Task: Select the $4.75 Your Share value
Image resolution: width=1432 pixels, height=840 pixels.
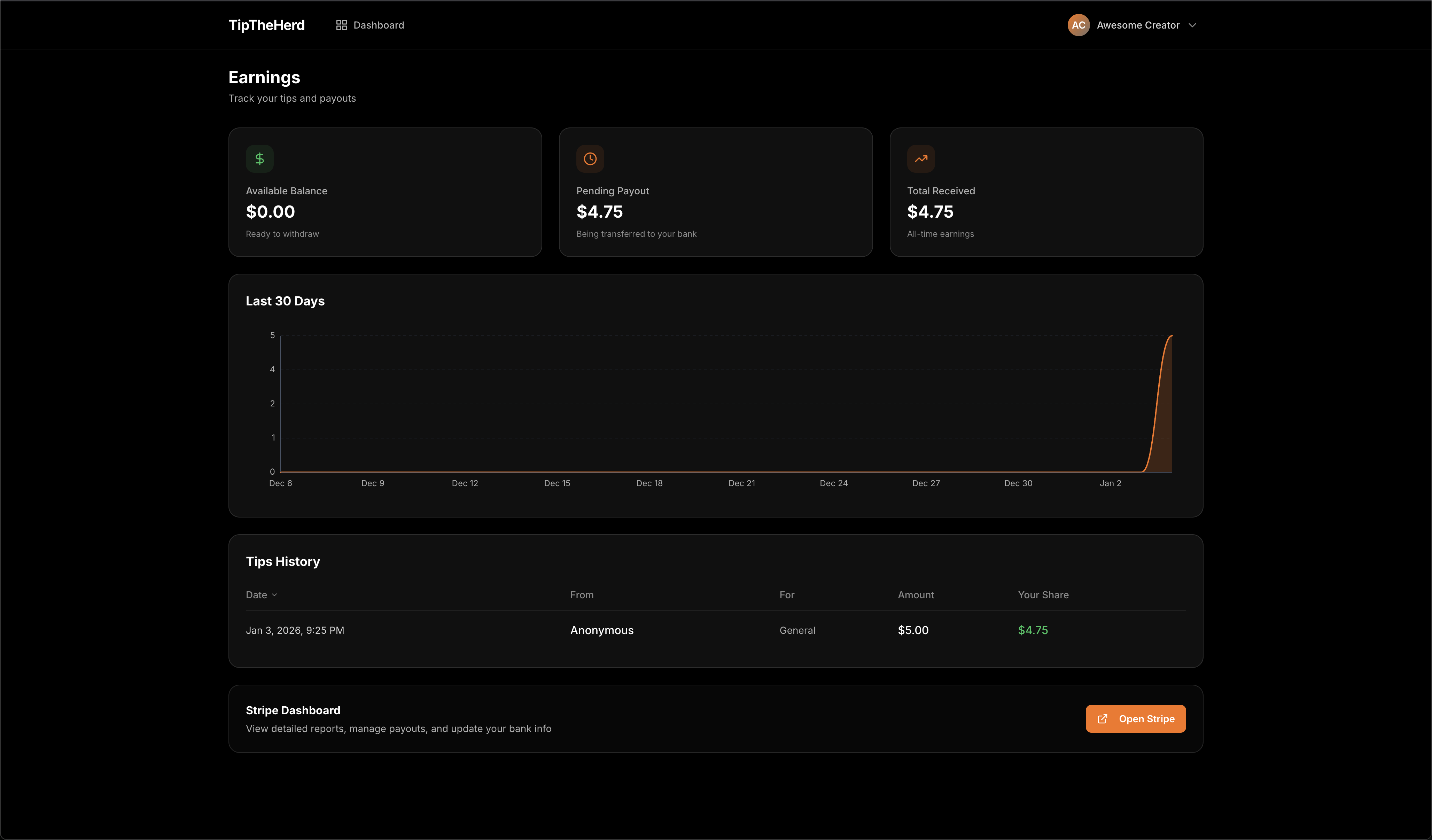Action: tap(1033, 630)
